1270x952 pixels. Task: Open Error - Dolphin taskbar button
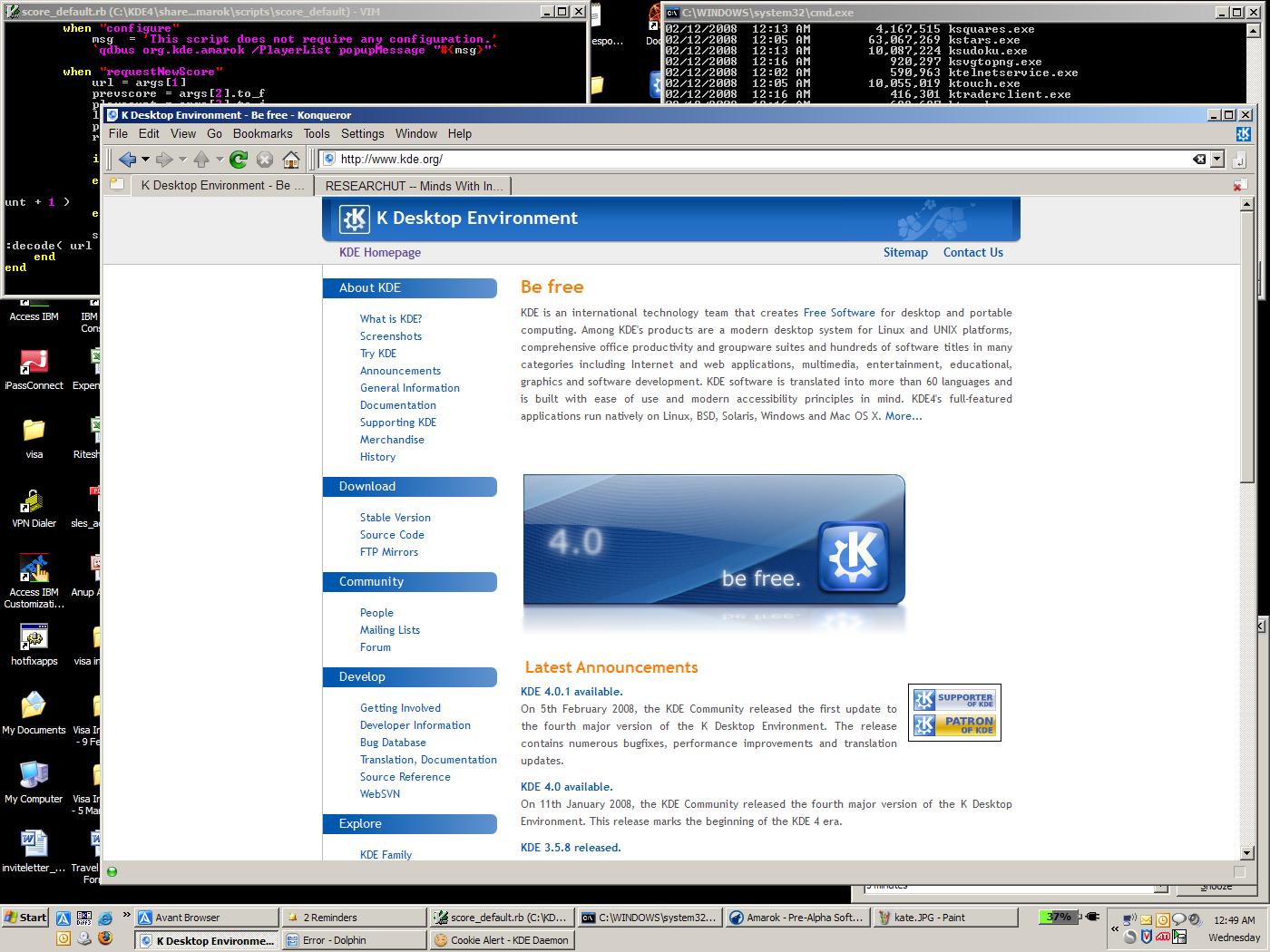point(354,940)
